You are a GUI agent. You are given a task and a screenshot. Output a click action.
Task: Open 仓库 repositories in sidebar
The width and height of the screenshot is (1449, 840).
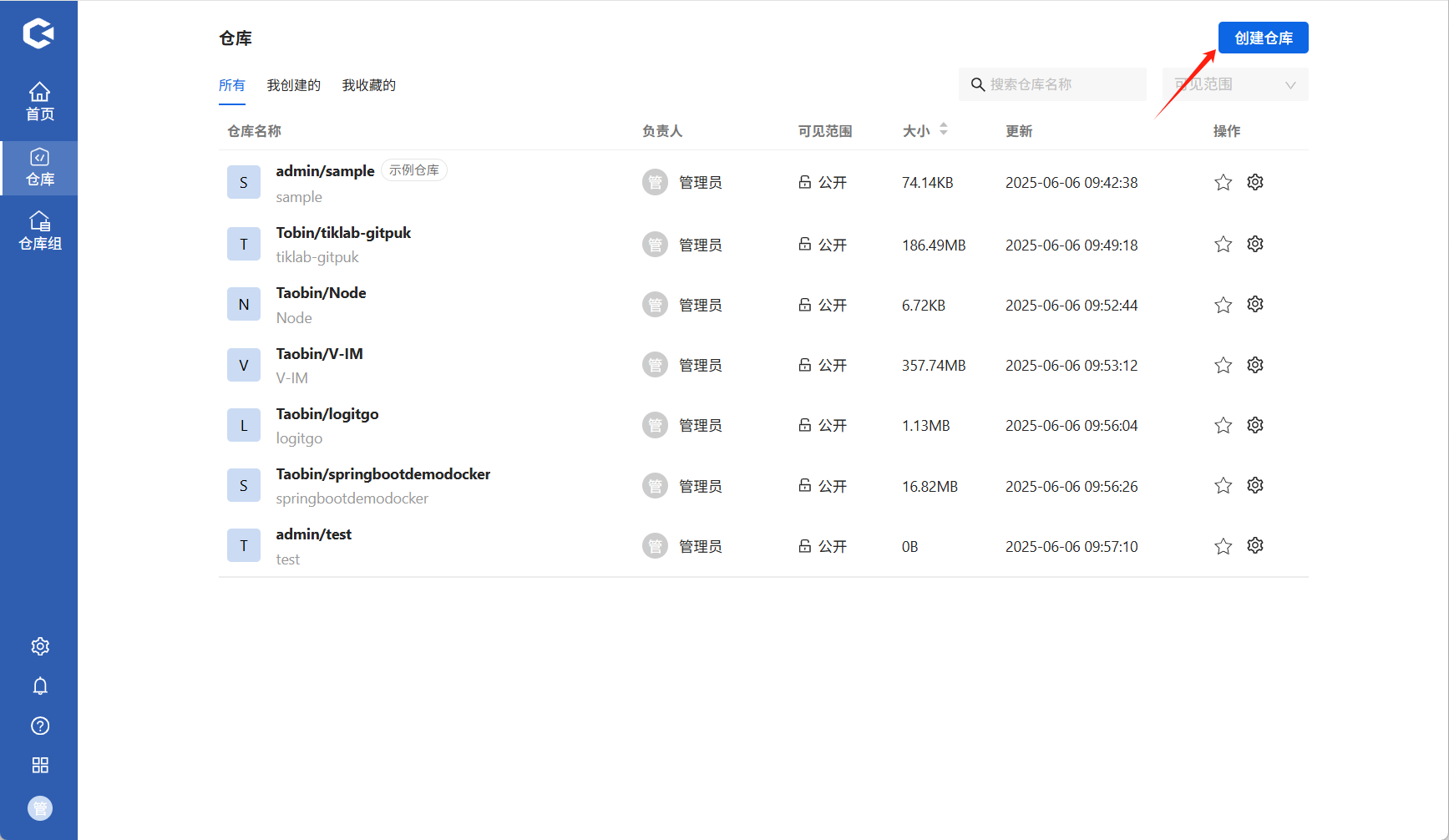[39, 168]
